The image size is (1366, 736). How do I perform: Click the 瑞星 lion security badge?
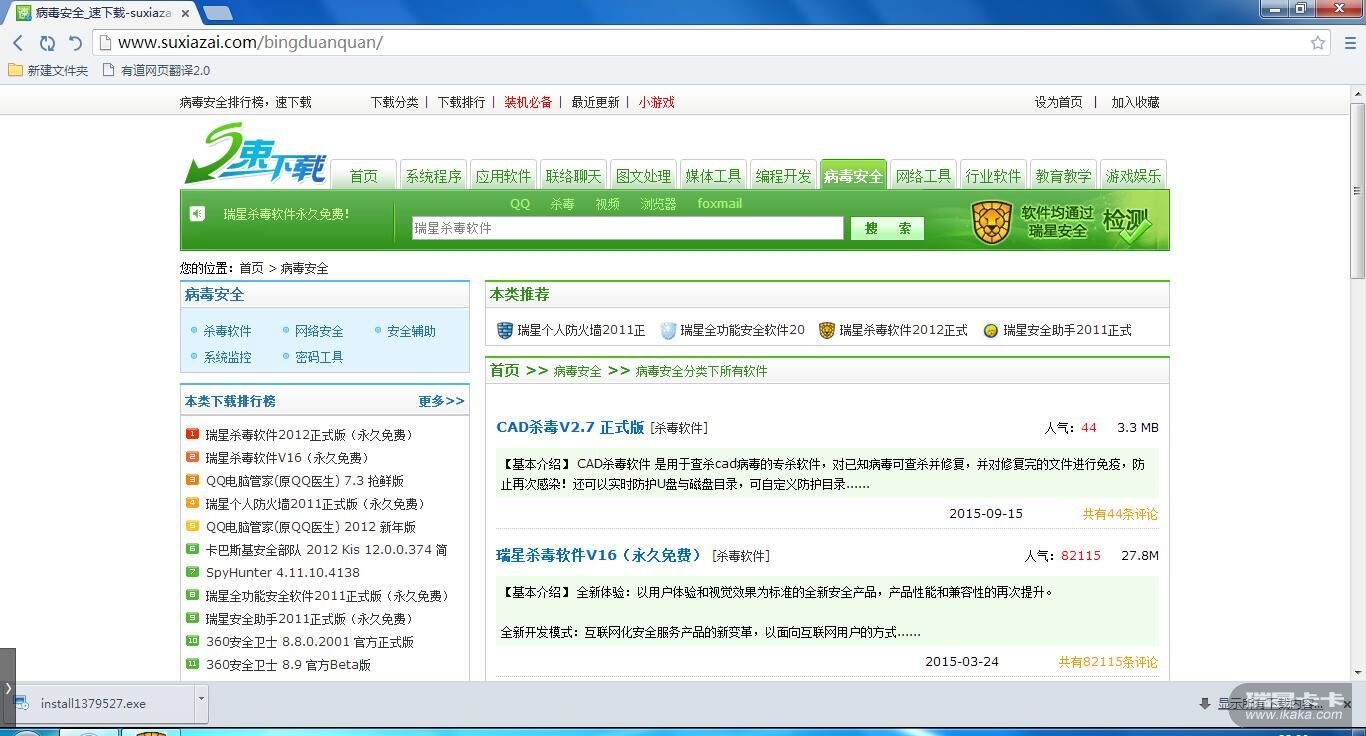pyautogui.click(x=991, y=222)
